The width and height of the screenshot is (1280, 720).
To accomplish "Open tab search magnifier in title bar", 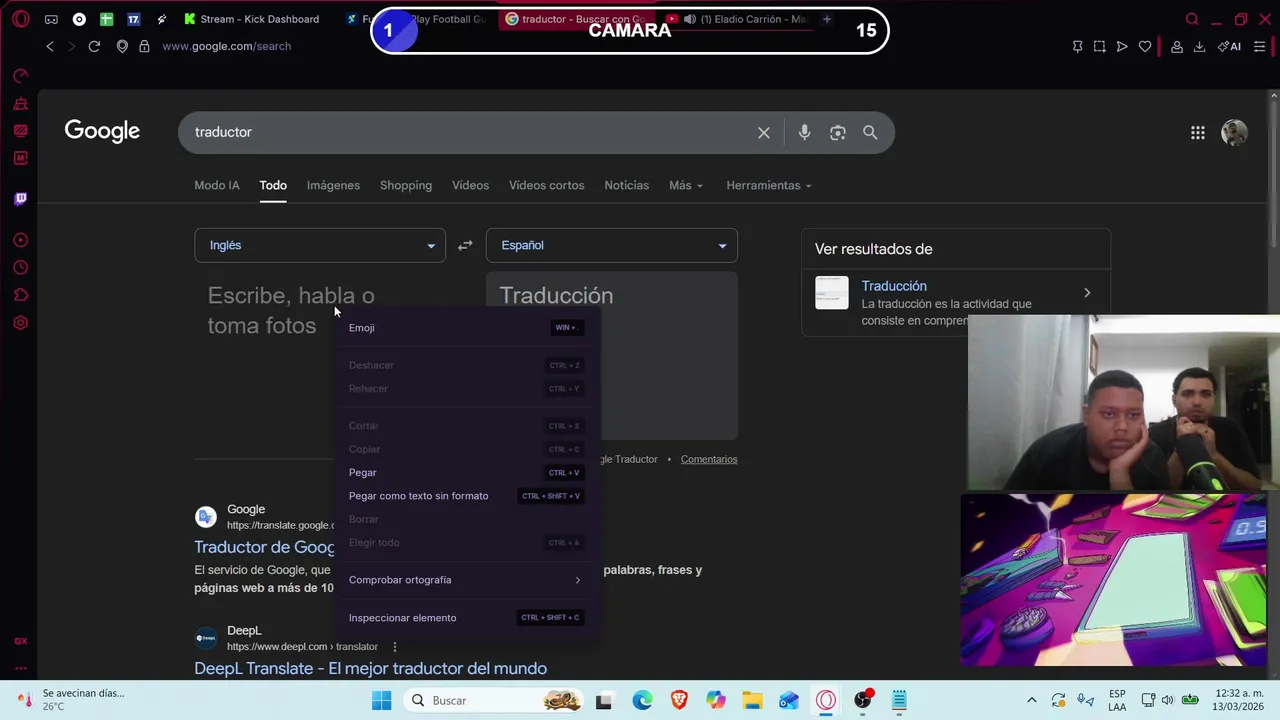I will 1192,19.
